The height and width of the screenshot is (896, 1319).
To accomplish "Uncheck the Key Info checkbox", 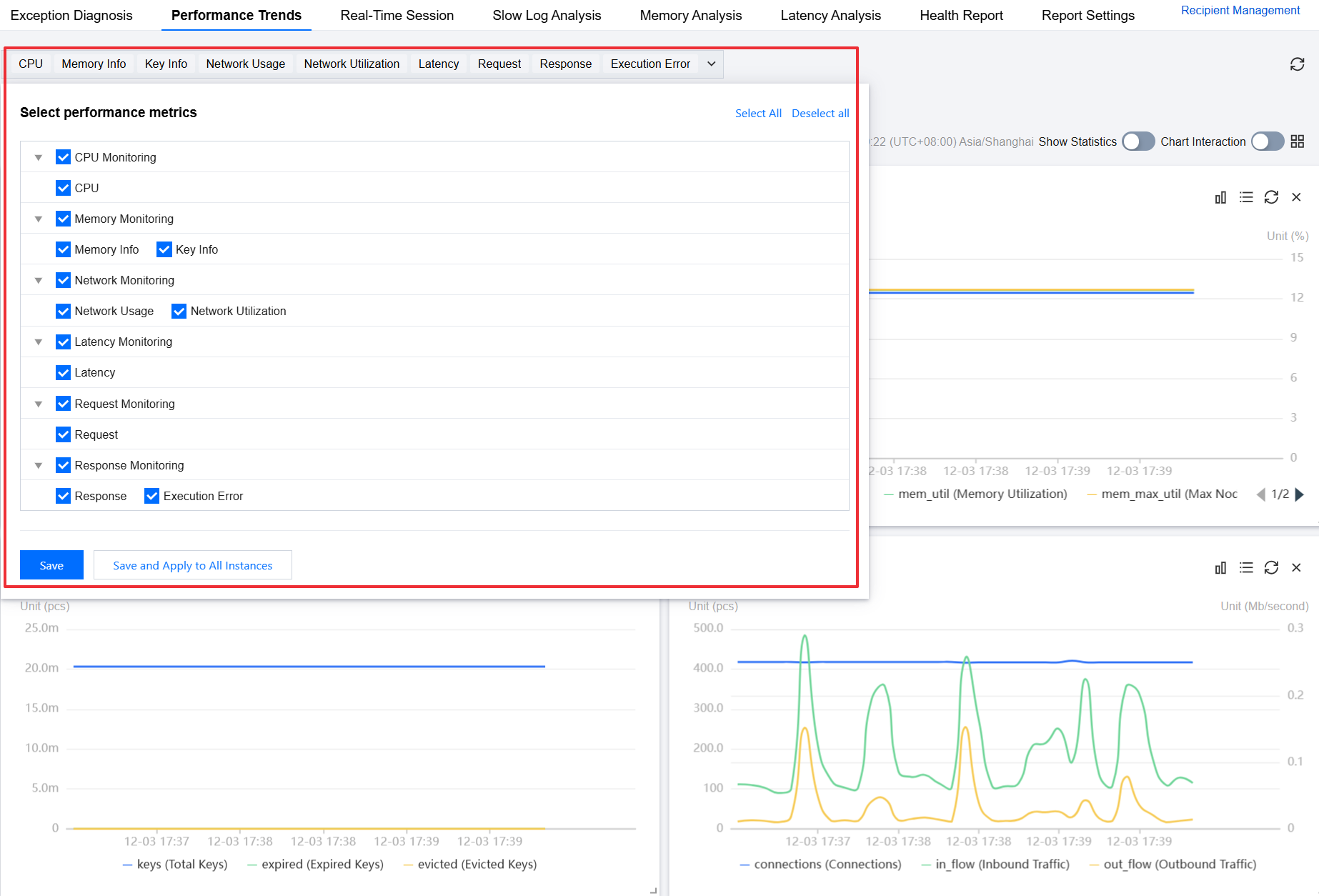I will [x=164, y=249].
